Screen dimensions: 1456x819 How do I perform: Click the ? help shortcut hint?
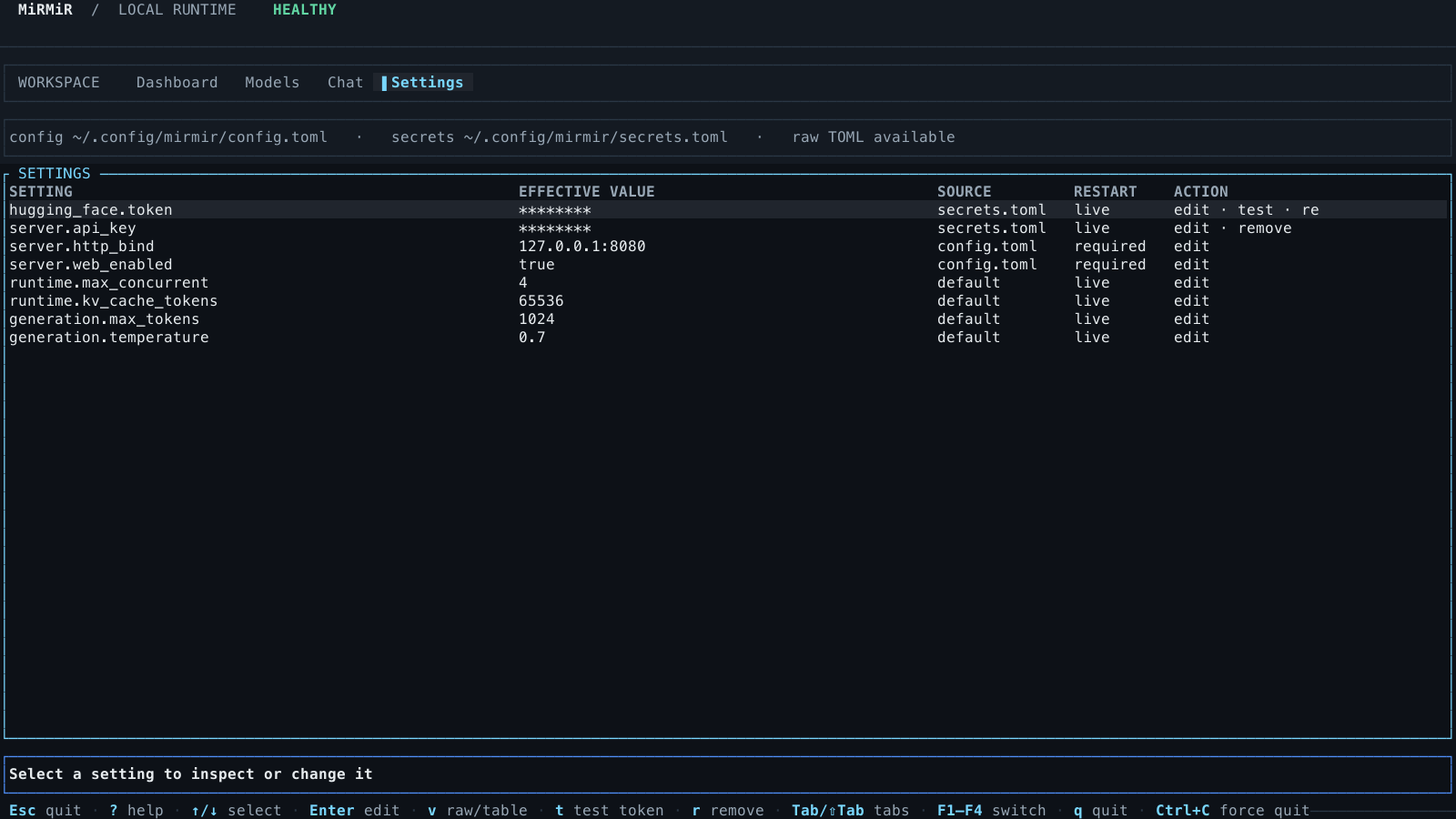point(136,811)
